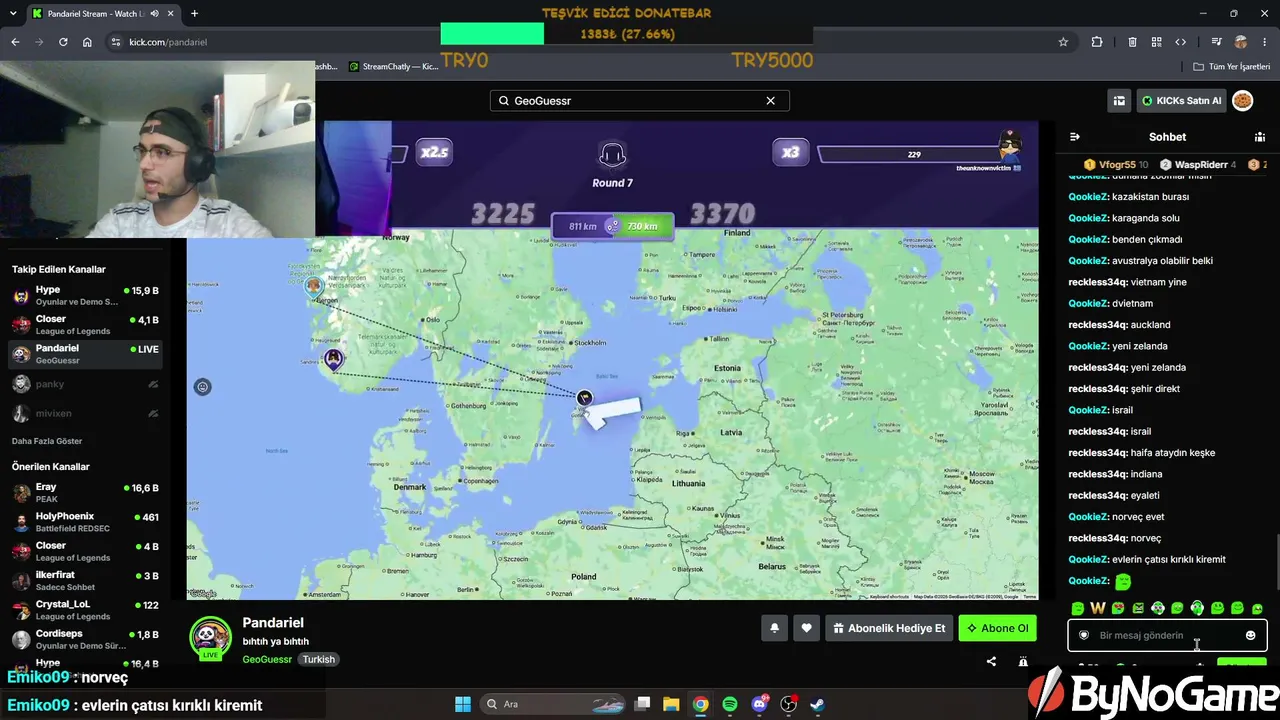
Task: Mute the Pandariel Stream tab audio
Action: 155,14
